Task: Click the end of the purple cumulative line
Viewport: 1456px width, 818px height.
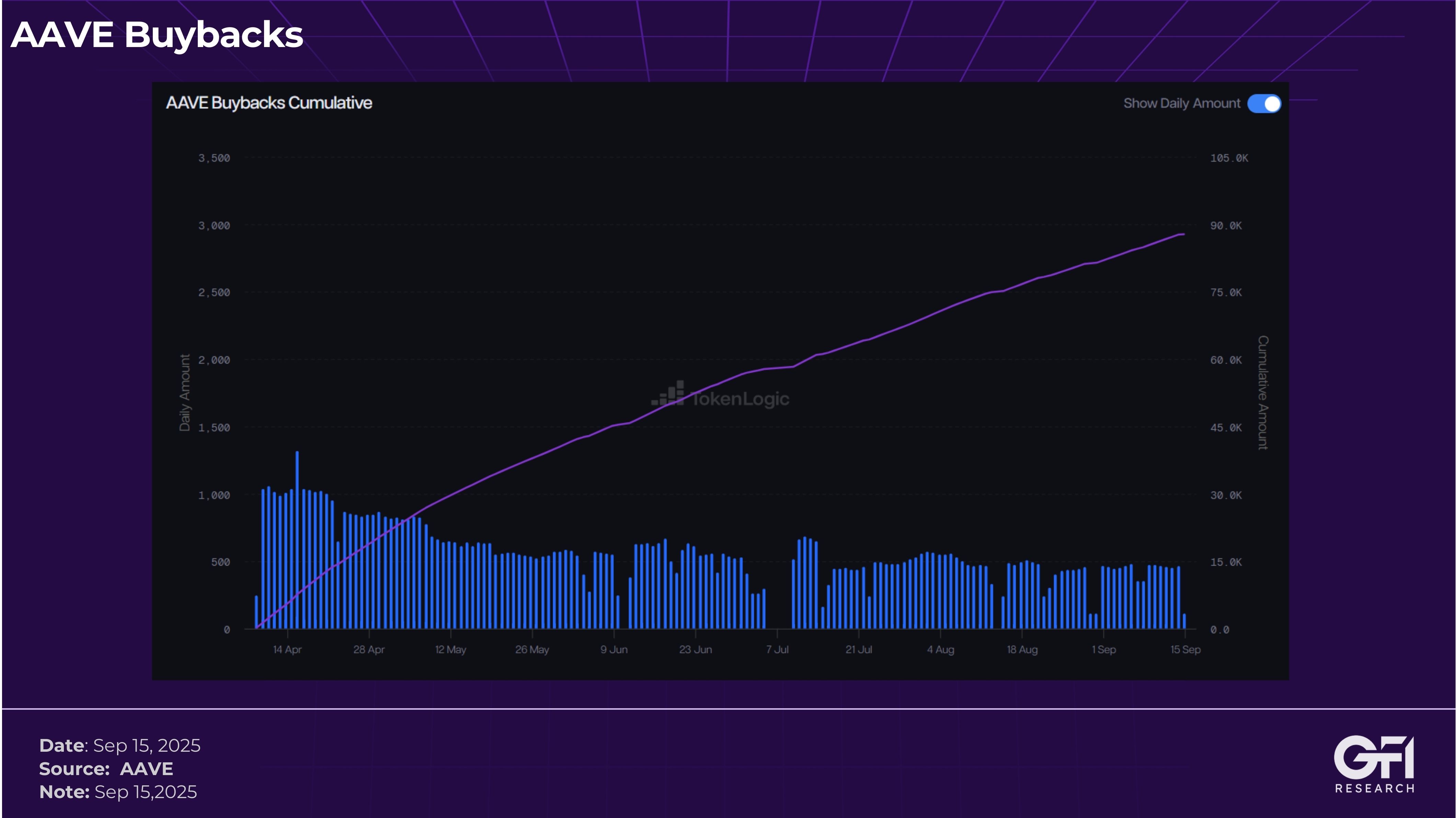Action: [1182, 234]
